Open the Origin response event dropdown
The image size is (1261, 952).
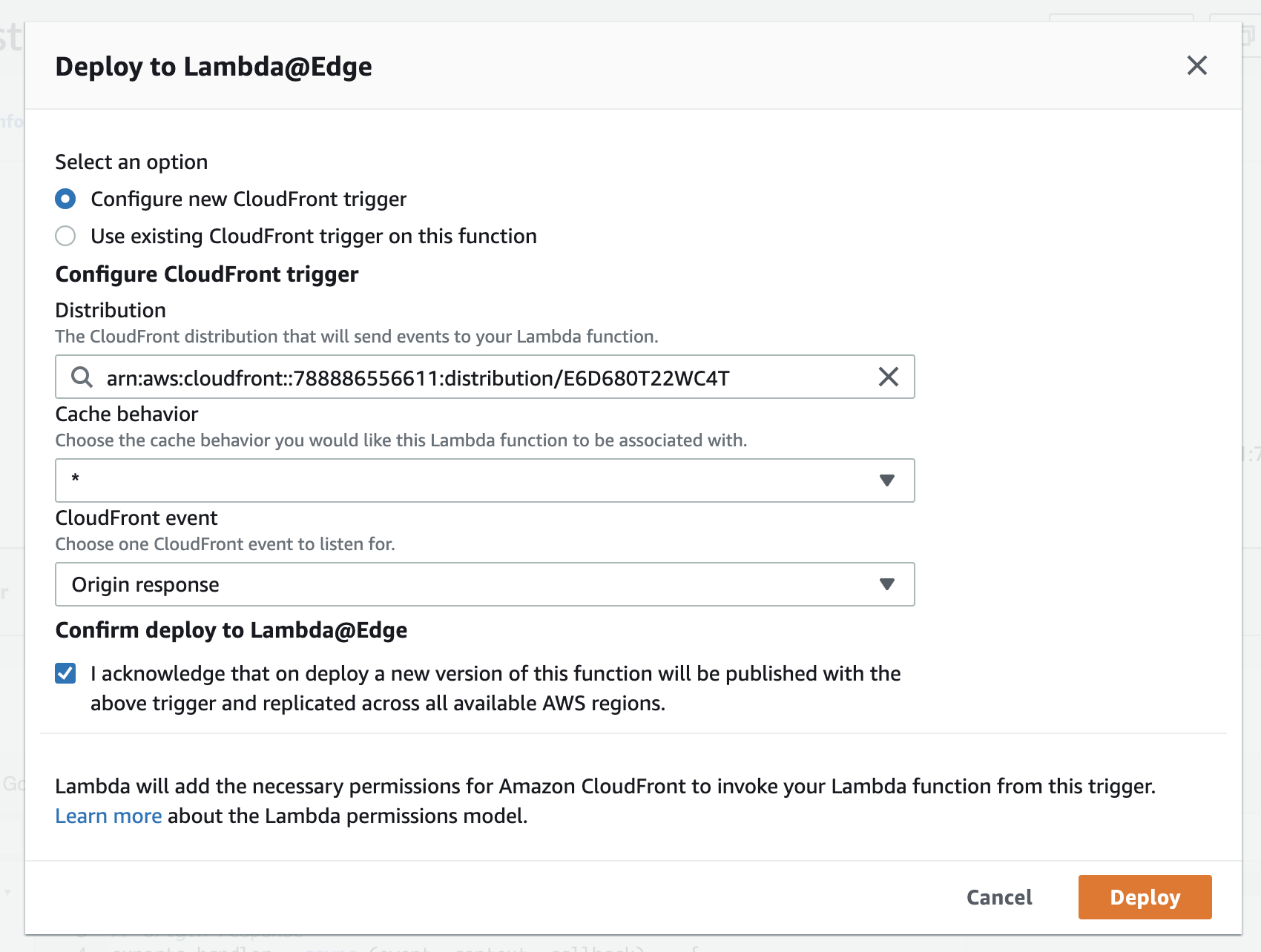coord(485,584)
